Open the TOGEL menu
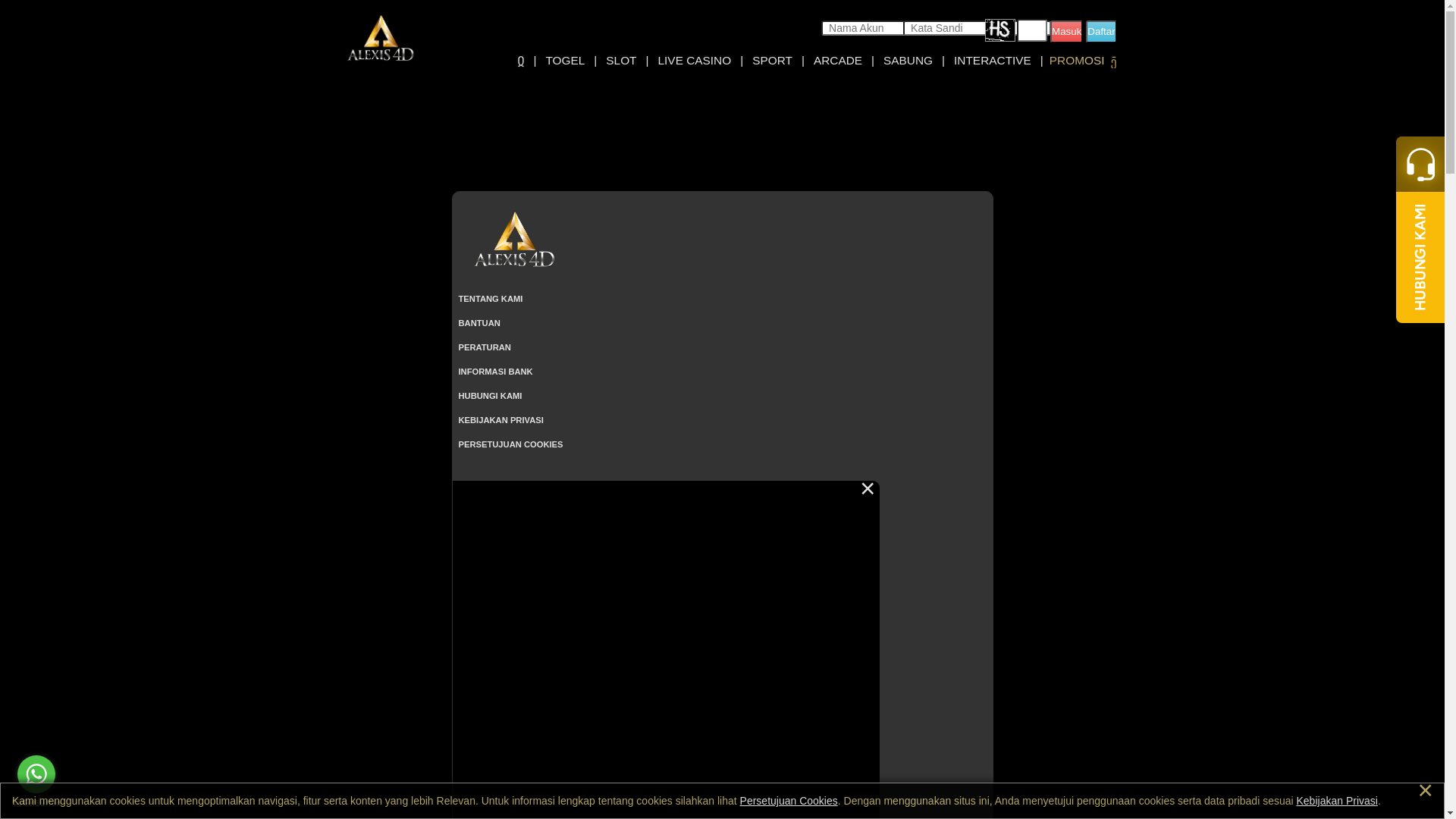Screen dimensions: 1456x819 [565, 61]
